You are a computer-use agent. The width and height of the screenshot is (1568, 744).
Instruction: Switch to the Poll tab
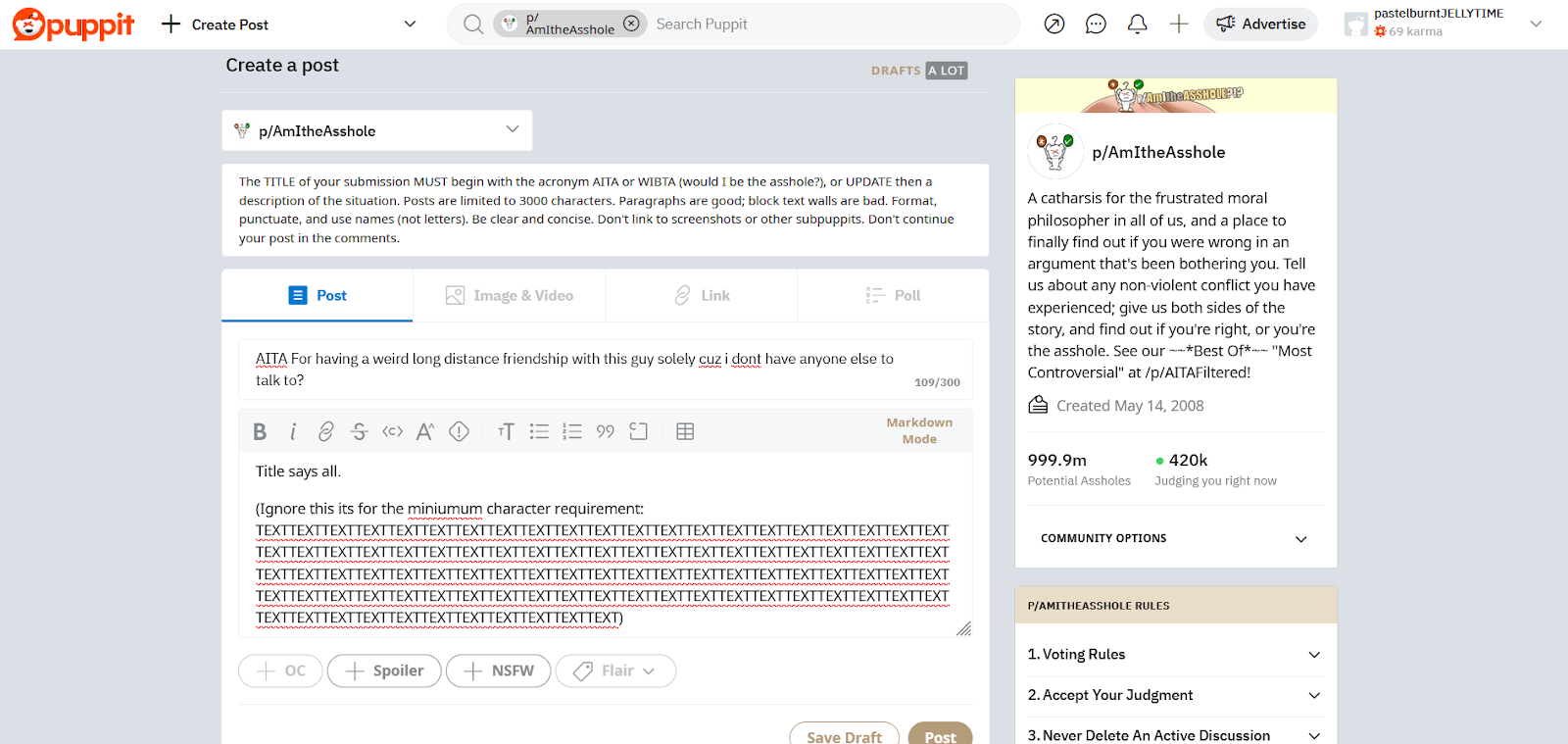tap(893, 295)
